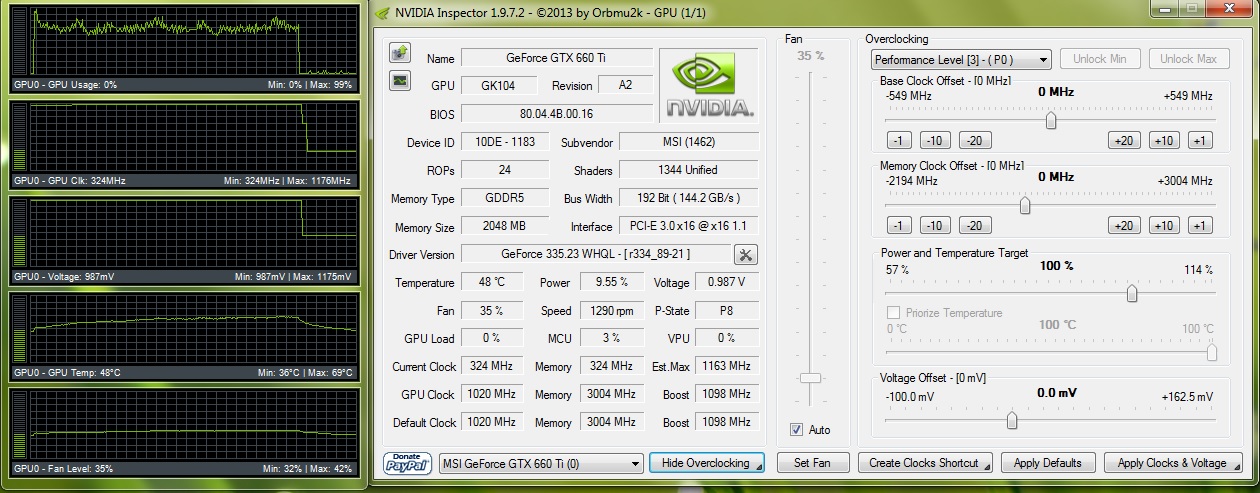
Task: Click Memory Clock Offset +1 button
Action: [x=1200, y=226]
